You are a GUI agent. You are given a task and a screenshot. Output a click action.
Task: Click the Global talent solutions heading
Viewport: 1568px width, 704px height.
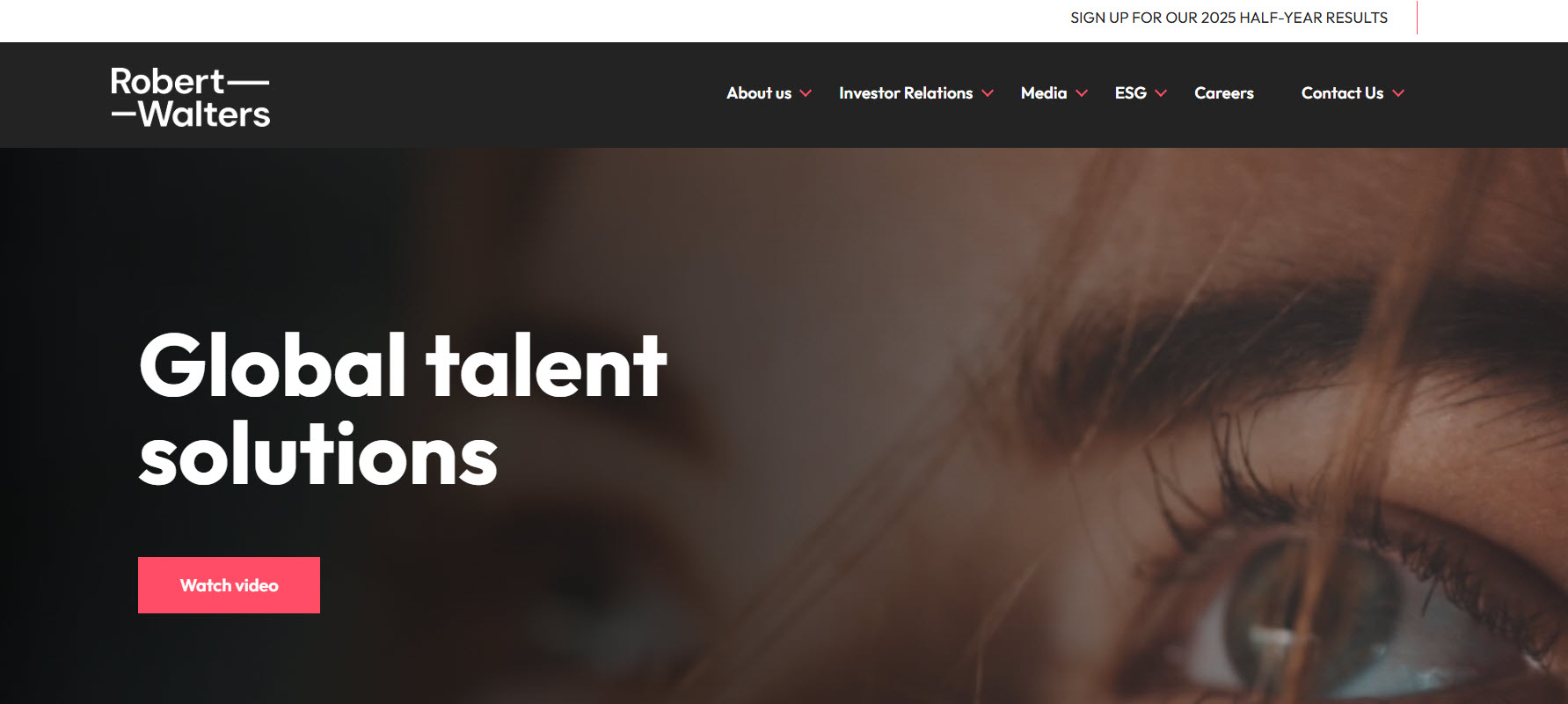pyautogui.click(x=403, y=409)
